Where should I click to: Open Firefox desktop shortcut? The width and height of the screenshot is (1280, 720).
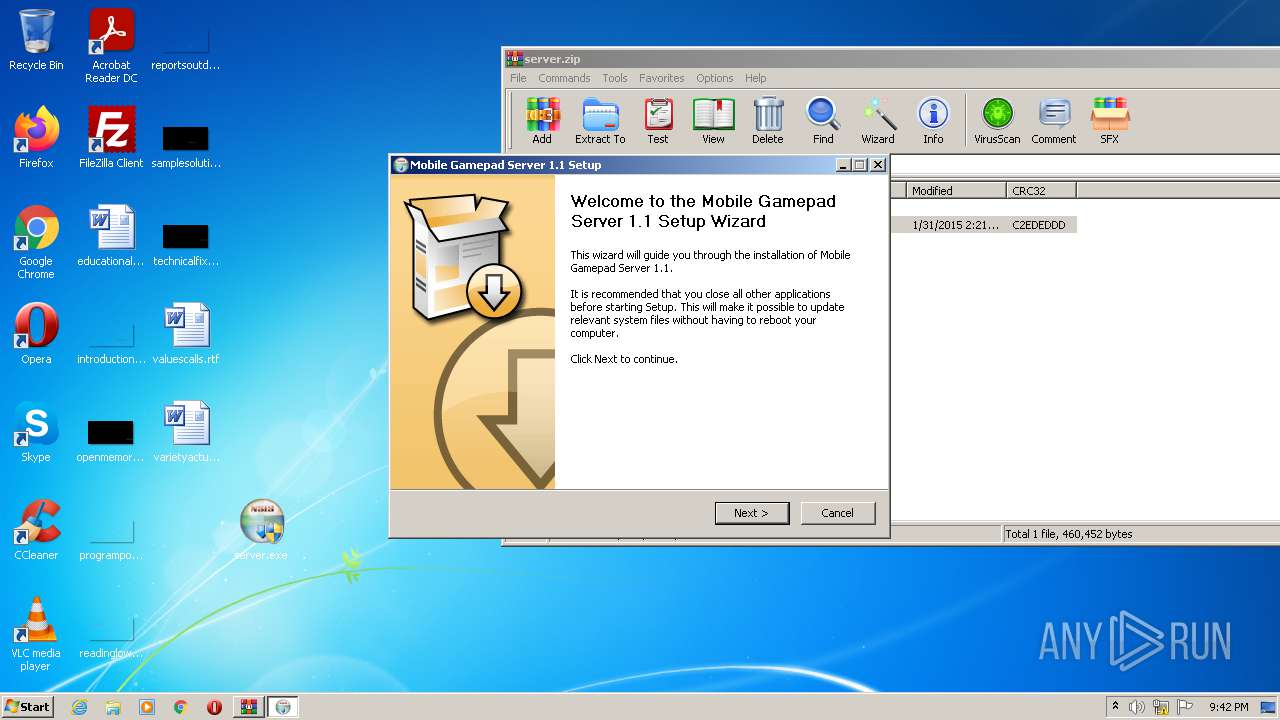click(x=36, y=138)
